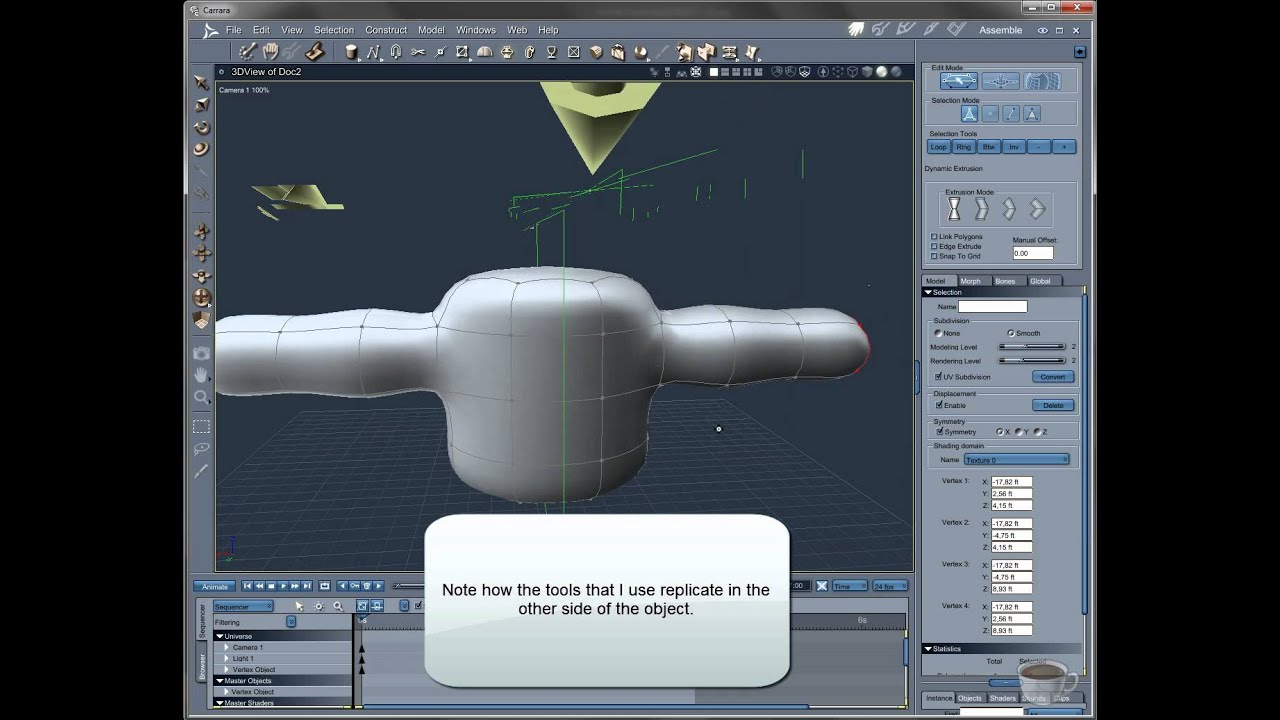The width and height of the screenshot is (1280, 720).
Task: Open the Shading domain Texture 0 dropdown
Action: coord(1017,460)
